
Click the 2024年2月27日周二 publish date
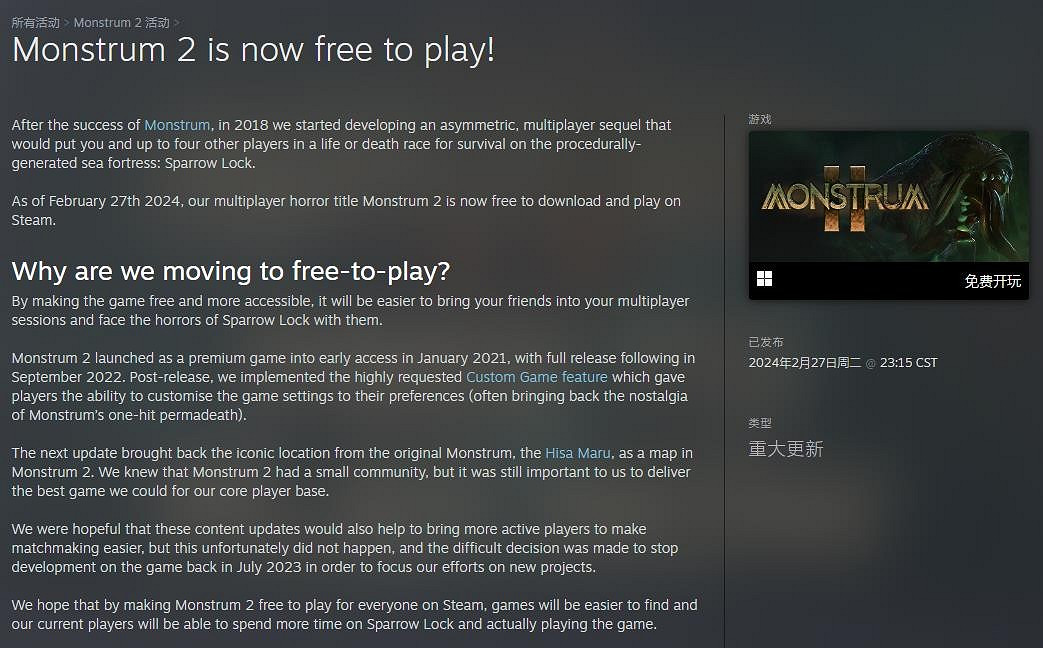click(805, 363)
